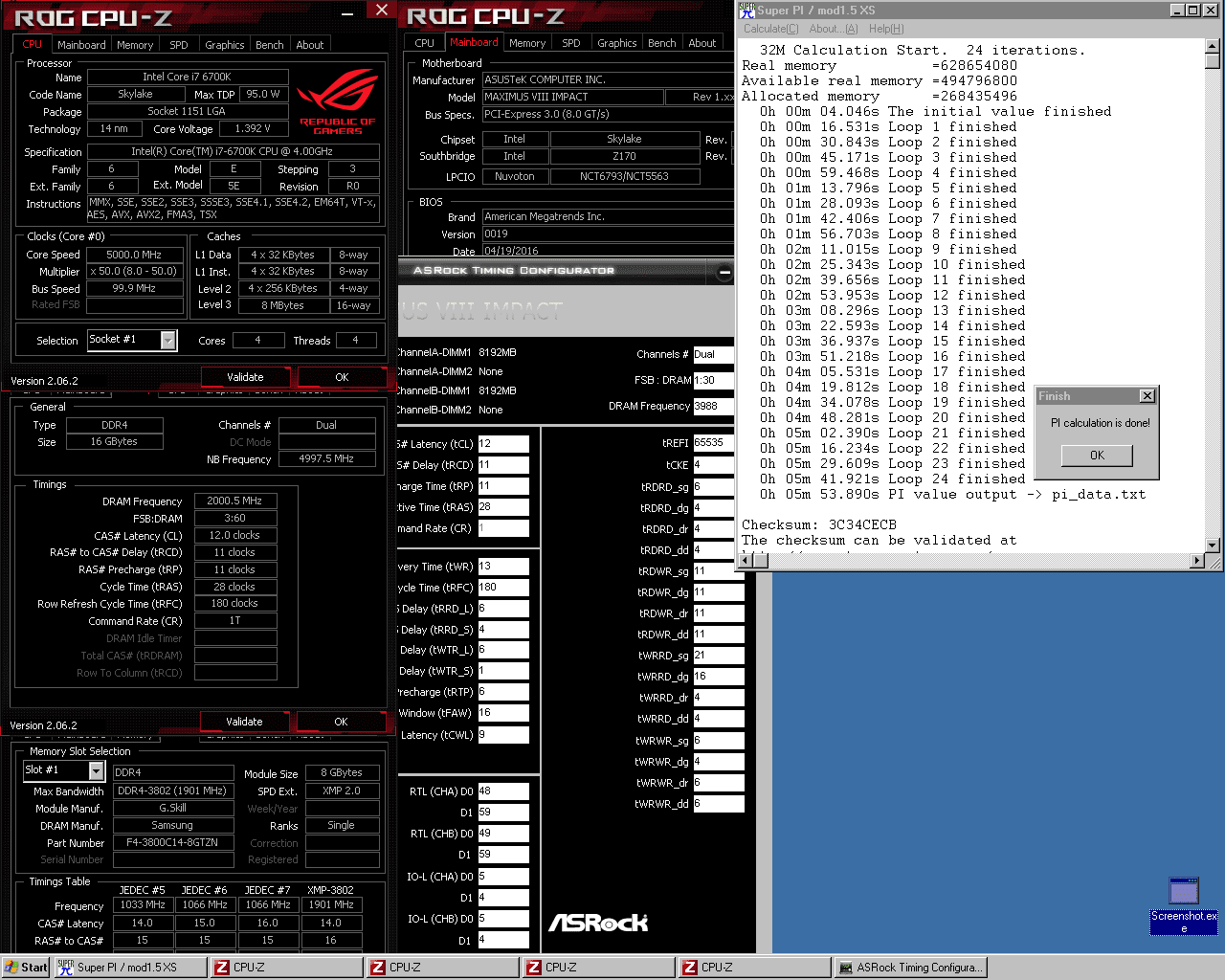Select Bench tab in motherboard CPU-Z window
The width and height of the screenshot is (1225, 980).
(662, 43)
